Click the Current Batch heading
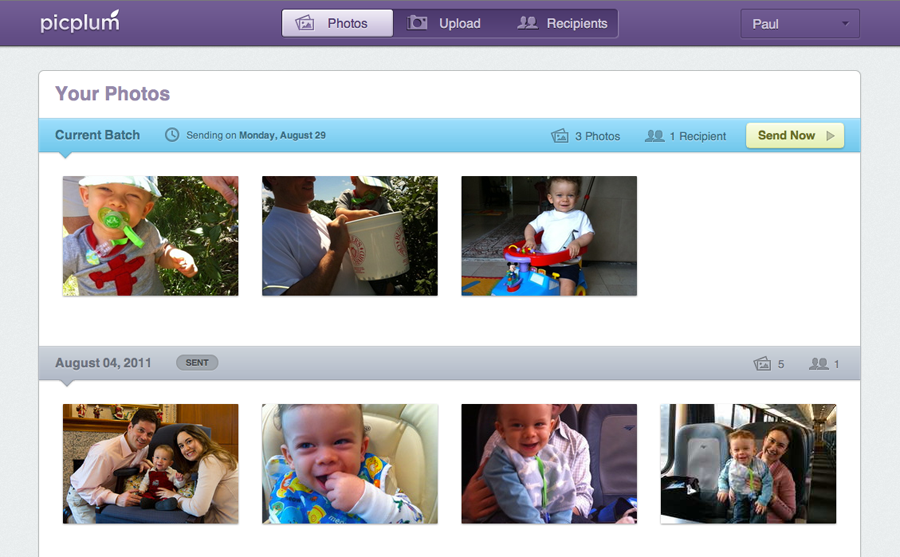Image resolution: width=900 pixels, height=557 pixels. click(x=98, y=135)
